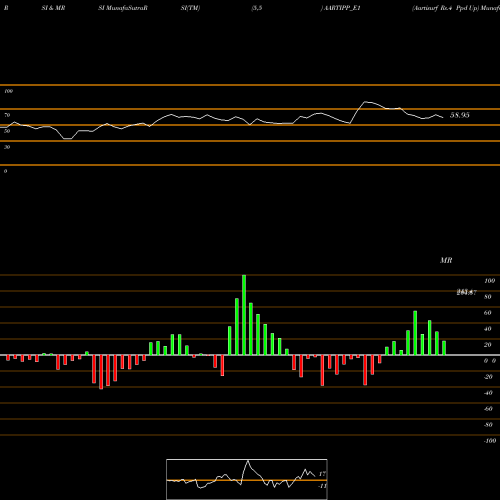This screenshot has width=500, height=500.
Task: Click the 100 label on RSI axis
Action: [x=9, y=91]
